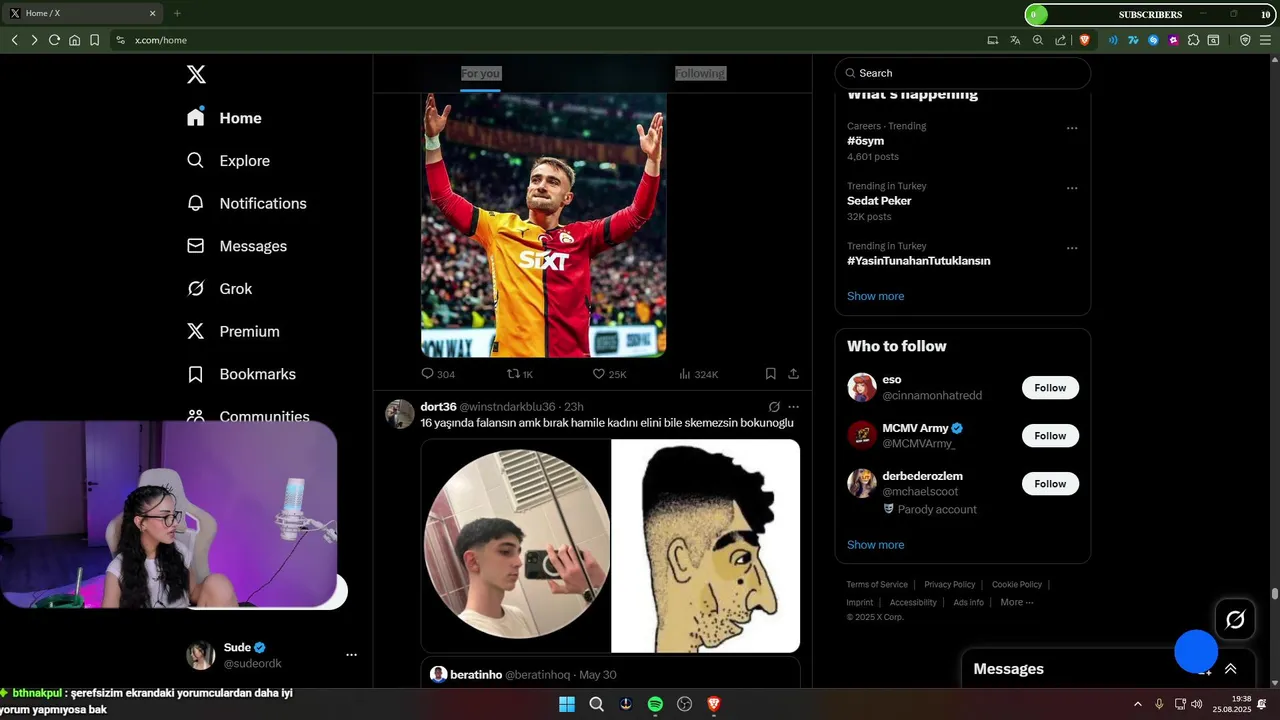Image resolution: width=1280 pixels, height=720 pixels.
Task: Click the browser home button
Action: 74,40
